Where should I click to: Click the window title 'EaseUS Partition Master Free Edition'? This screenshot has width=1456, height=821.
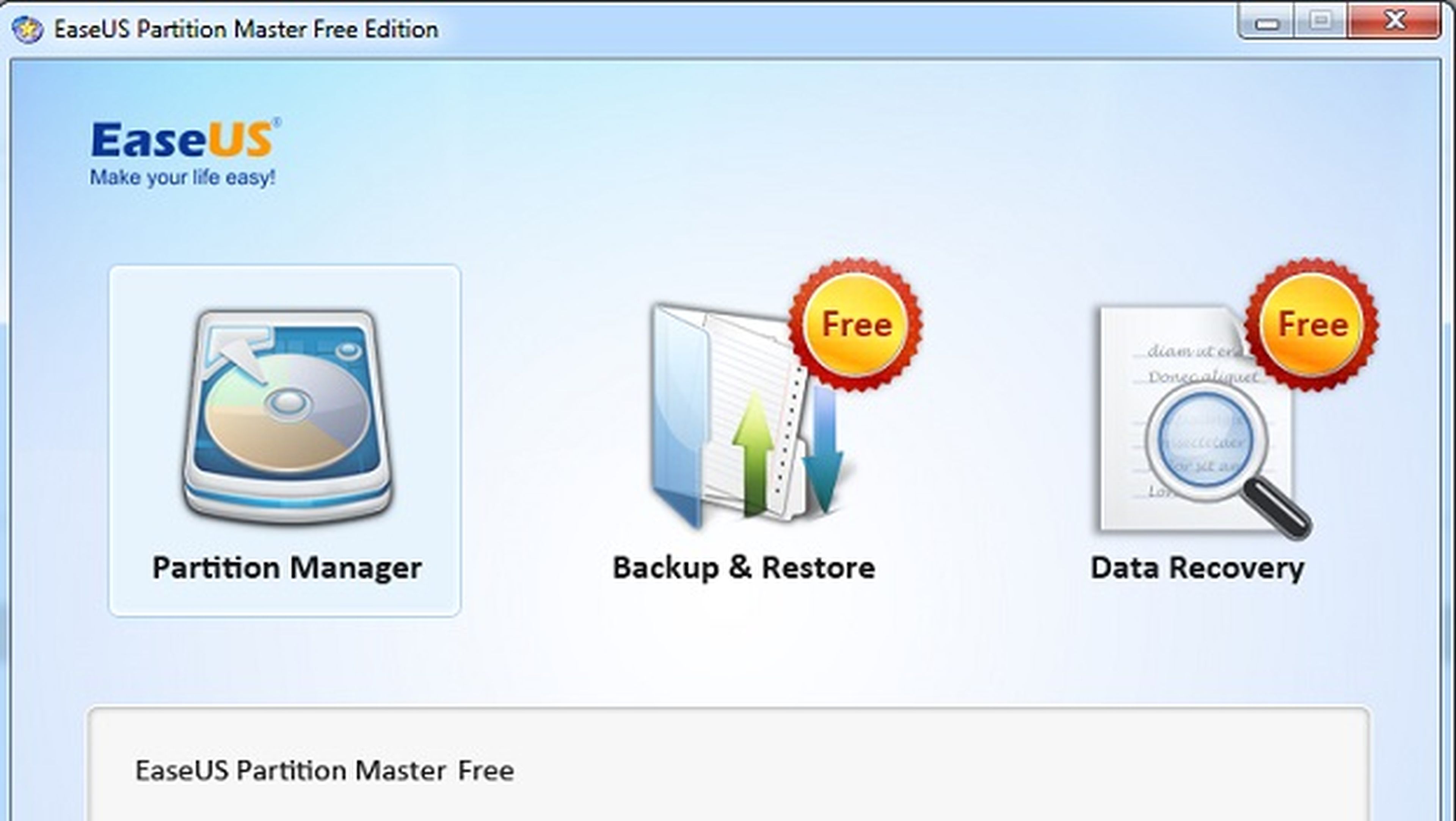[246, 30]
